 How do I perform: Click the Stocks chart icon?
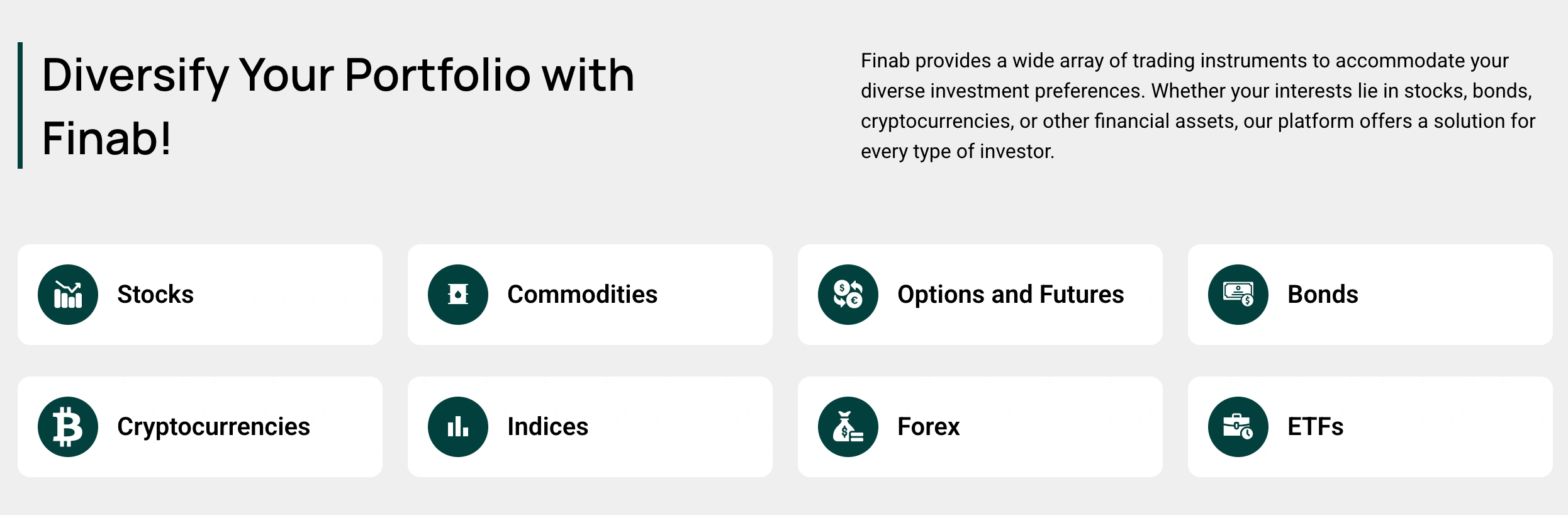[x=68, y=295]
